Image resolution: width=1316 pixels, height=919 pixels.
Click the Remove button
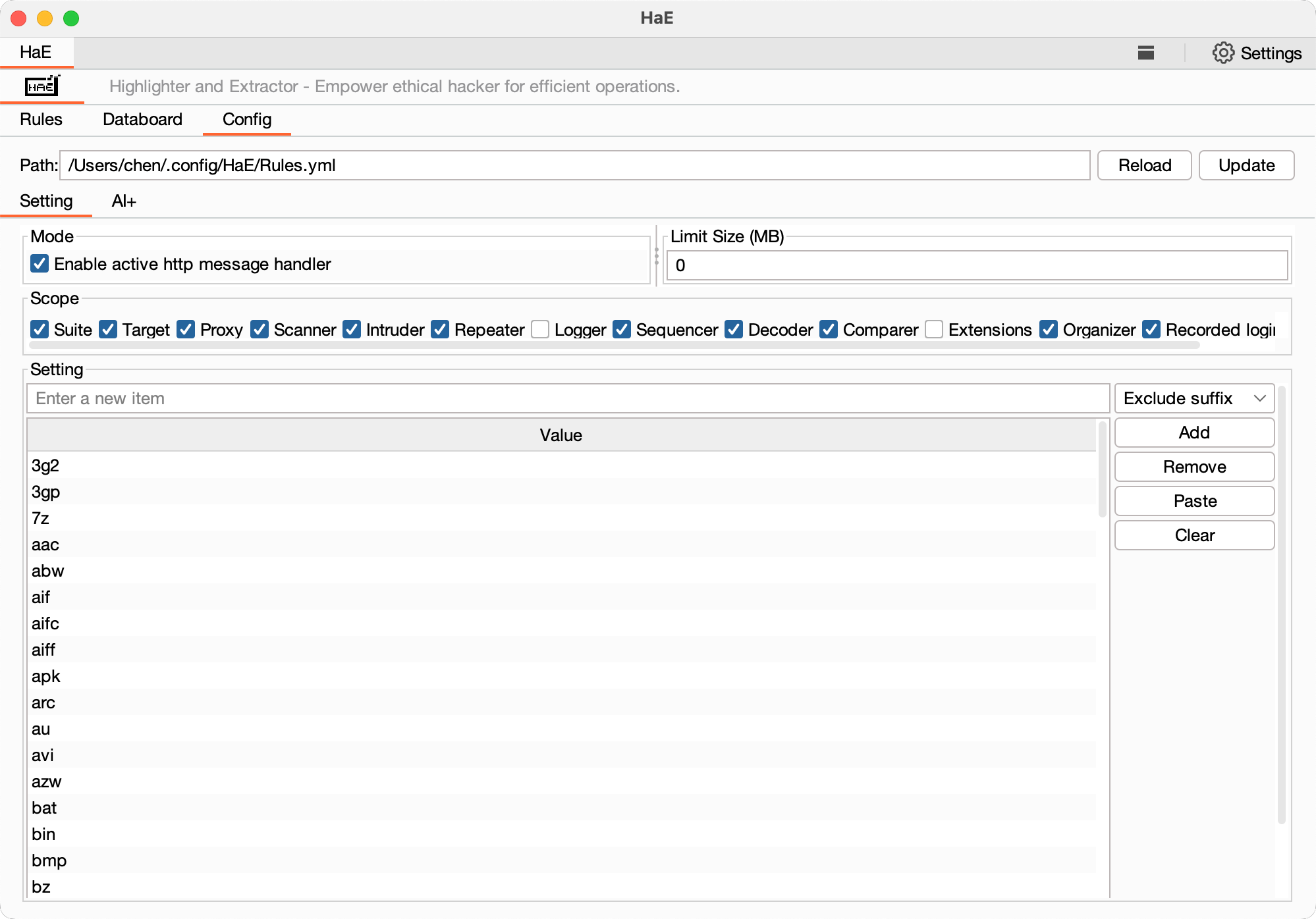[1194, 467]
